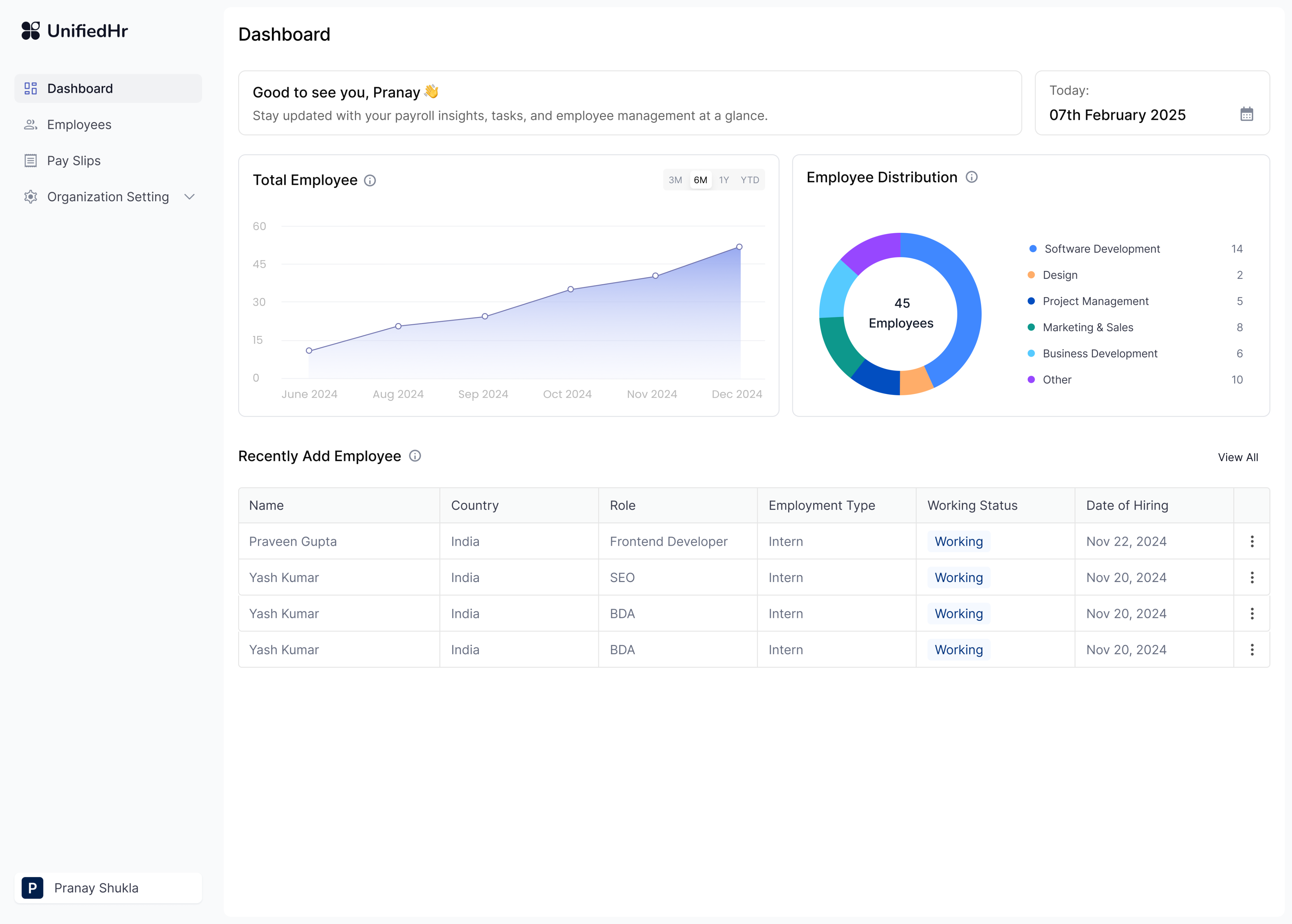Open three-dot menu for Praveen Gupta row

coord(1252,541)
